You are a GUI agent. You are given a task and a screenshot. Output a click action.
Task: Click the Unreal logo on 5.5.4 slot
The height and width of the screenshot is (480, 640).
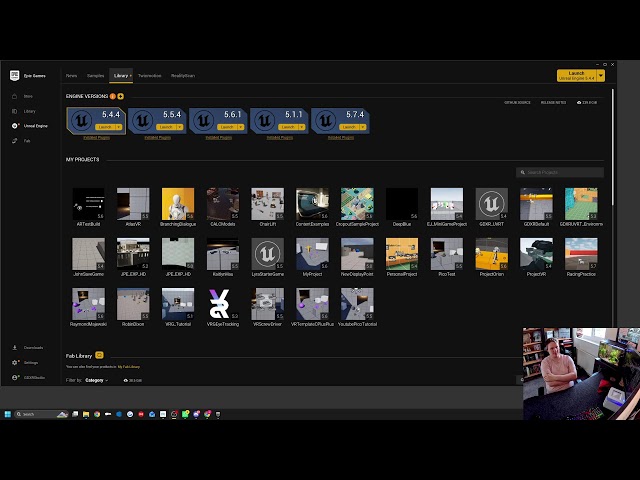pos(143,120)
